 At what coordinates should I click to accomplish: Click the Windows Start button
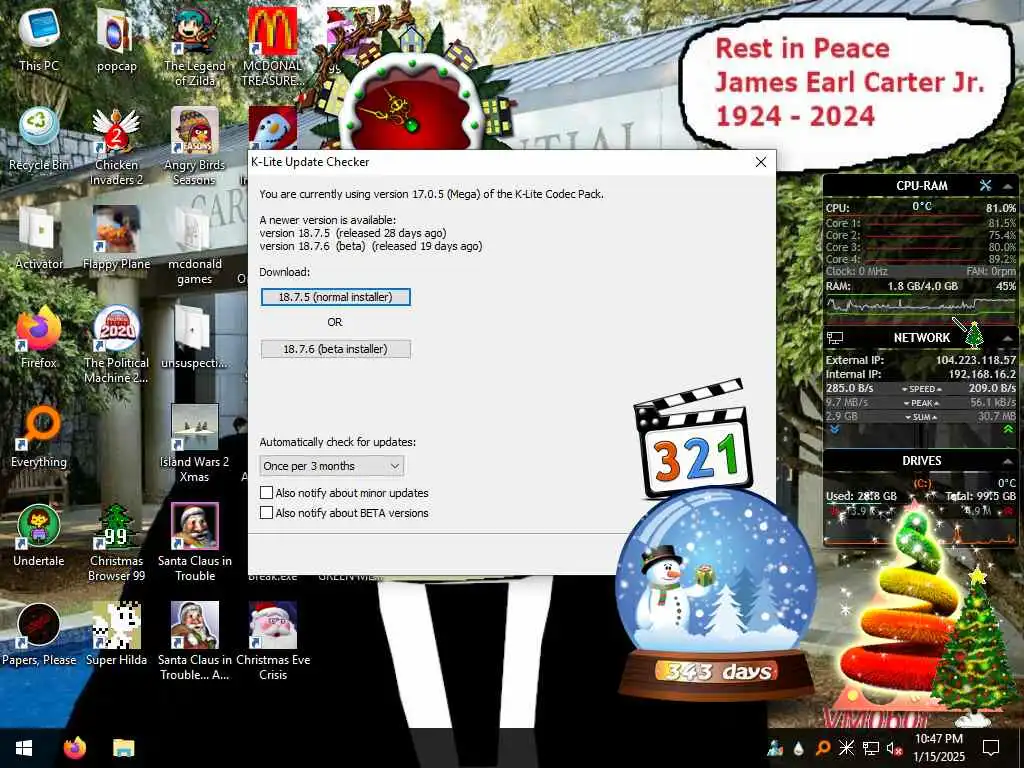point(24,748)
